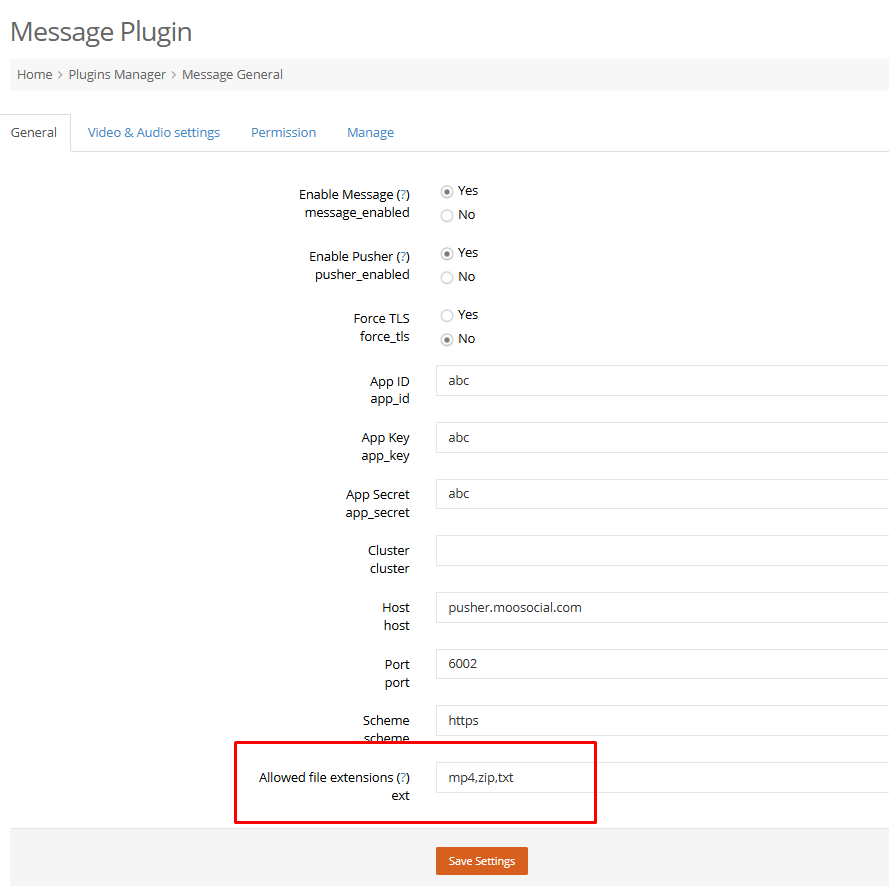The height and width of the screenshot is (886, 889).
Task: Open the Manage tab
Action: pos(370,133)
